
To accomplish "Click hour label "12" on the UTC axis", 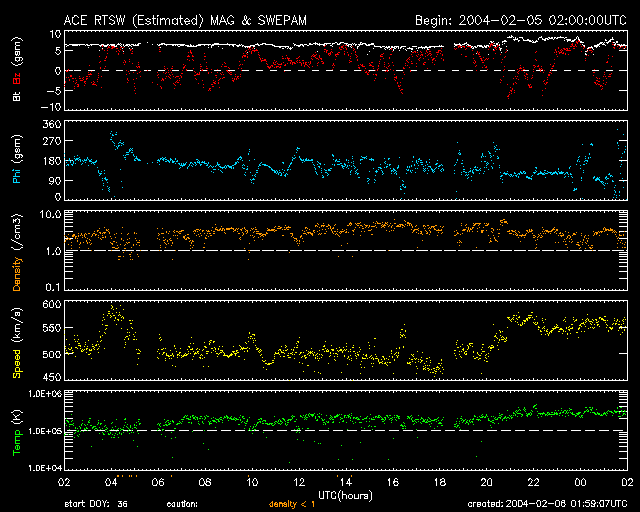I will (x=299, y=482).
